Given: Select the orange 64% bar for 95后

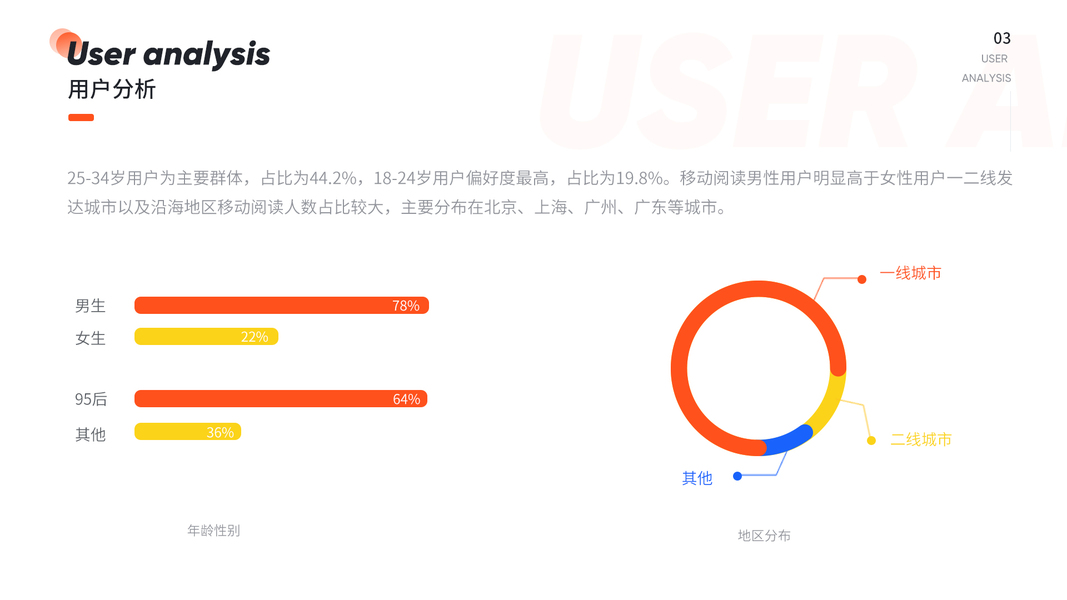Looking at the screenshot, I should pyautogui.click(x=281, y=399).
